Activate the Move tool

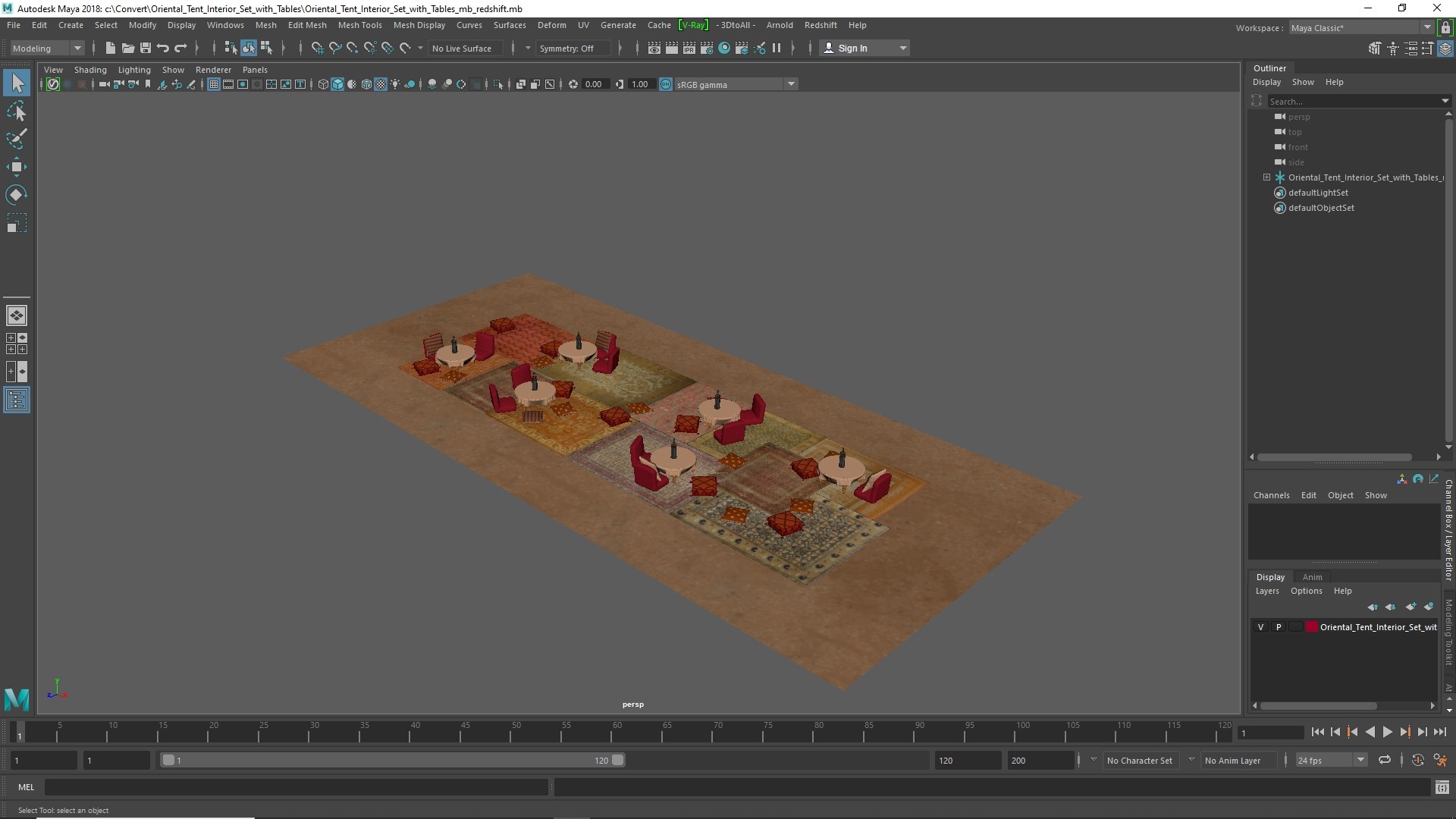tap(17, 167)
